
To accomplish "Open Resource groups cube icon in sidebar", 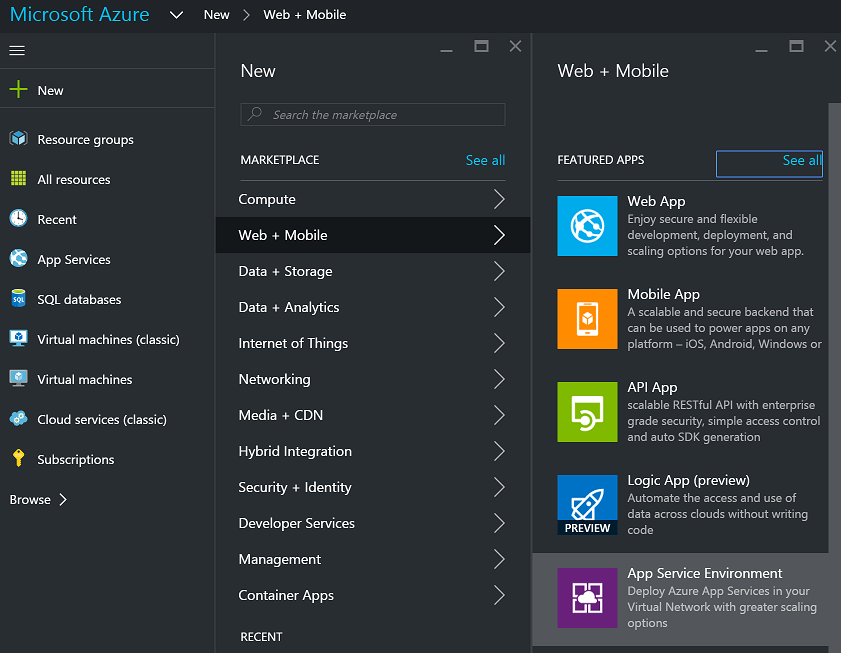I will [x=18, y=139].
